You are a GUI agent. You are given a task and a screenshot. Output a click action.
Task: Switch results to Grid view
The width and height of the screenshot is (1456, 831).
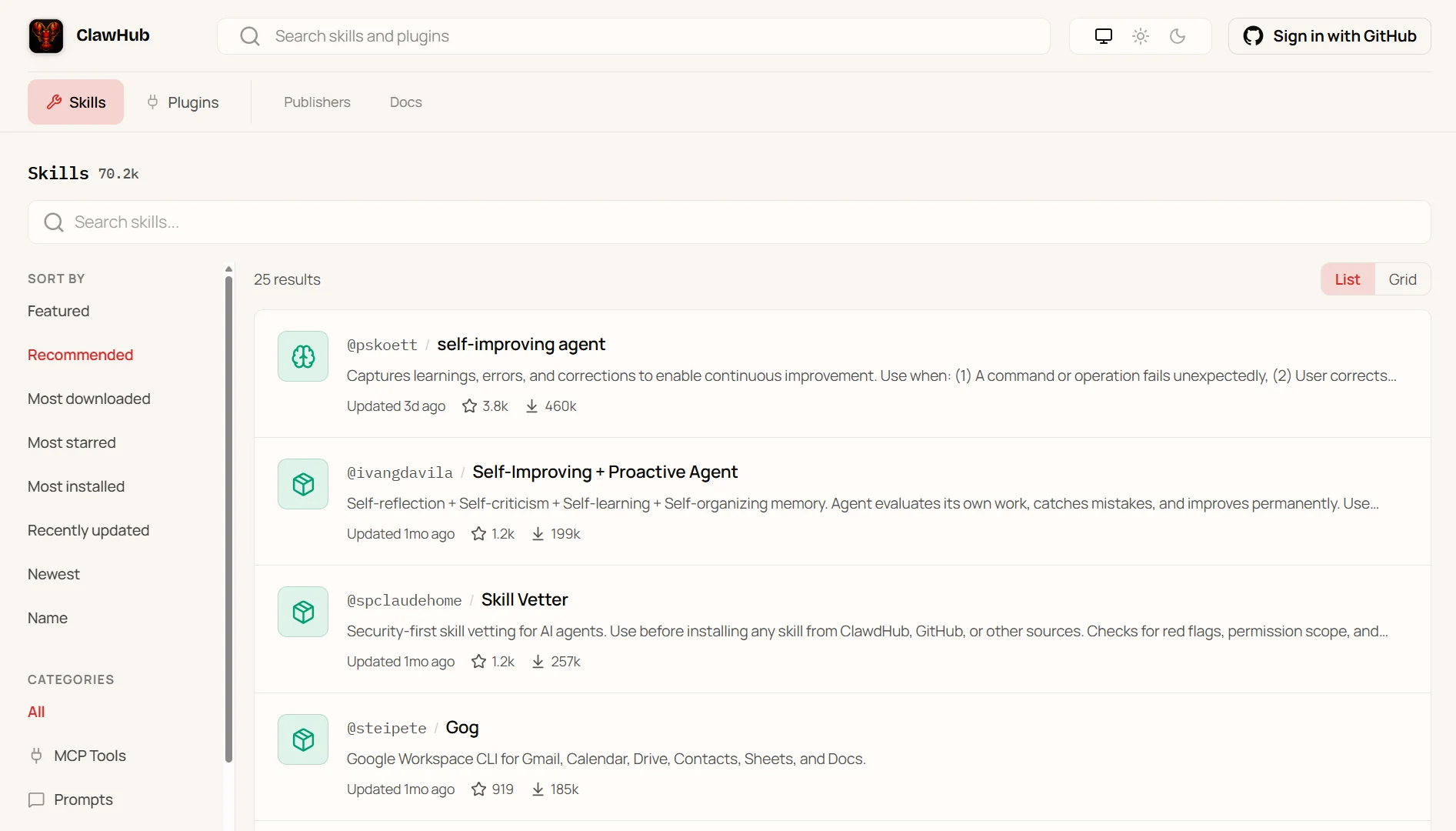1402,279
